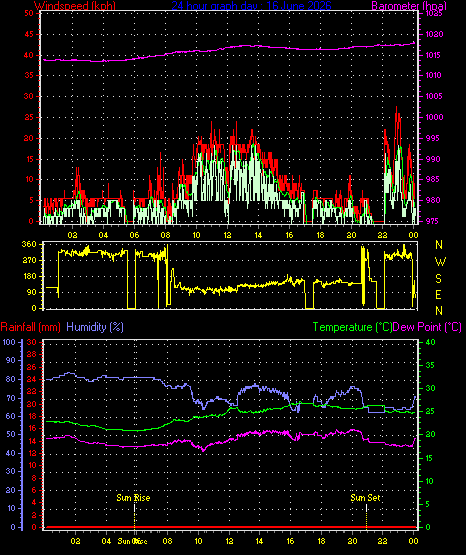Click the S compass direction letter

(x=439, y=279)
